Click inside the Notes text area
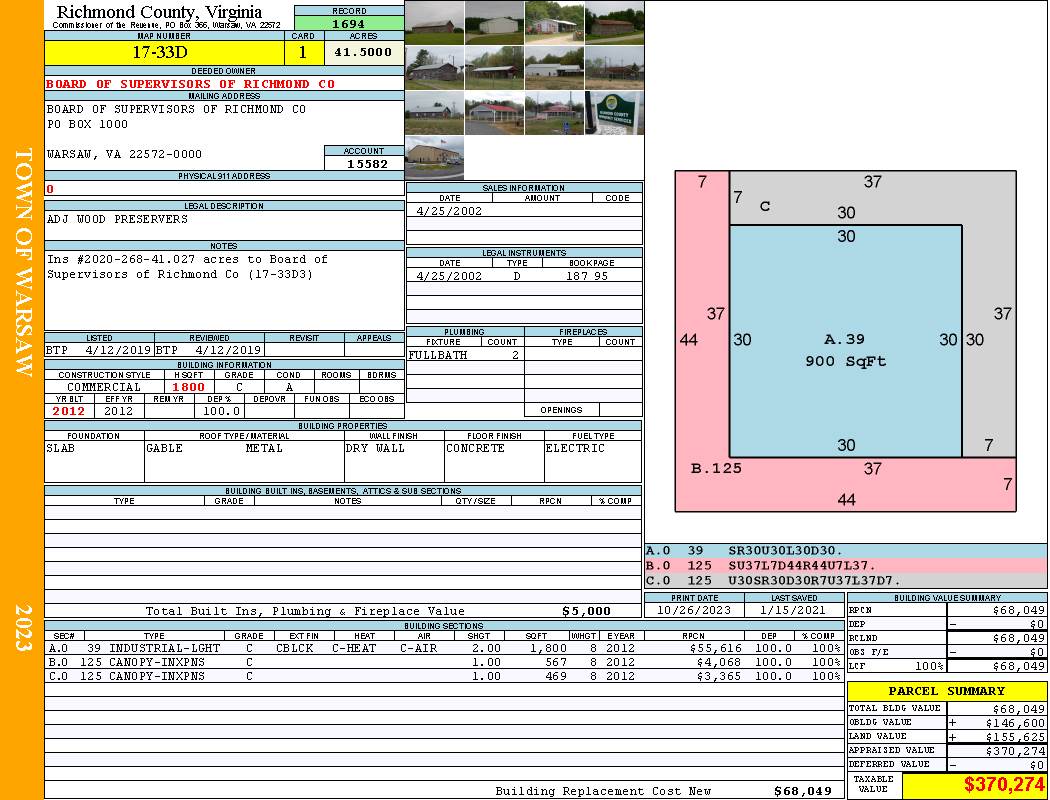Viewport: 1050px width, 800px height. click(x=224, y=290)
